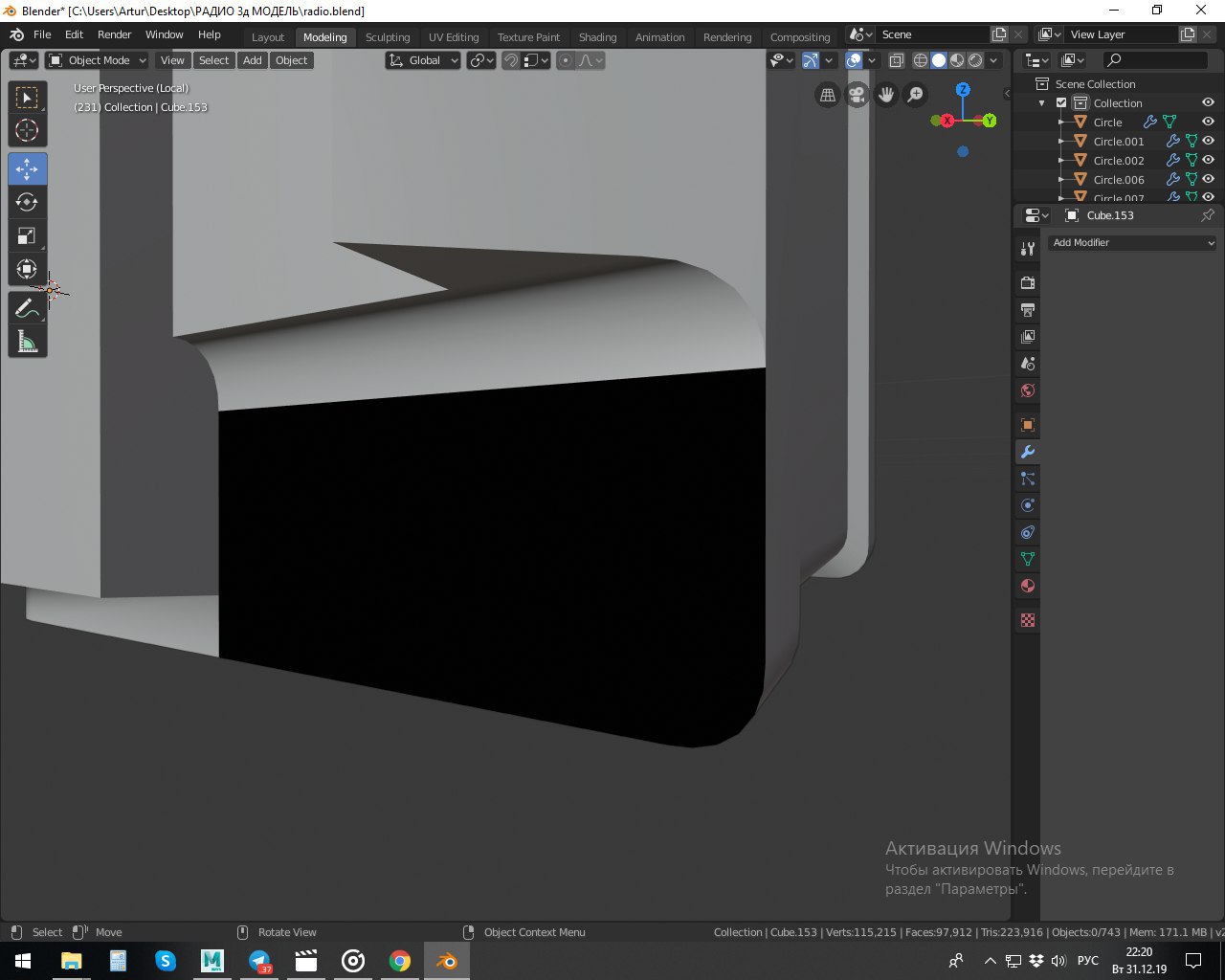
Task: Select the Select Box tool
Action: [x=27, y=98]
